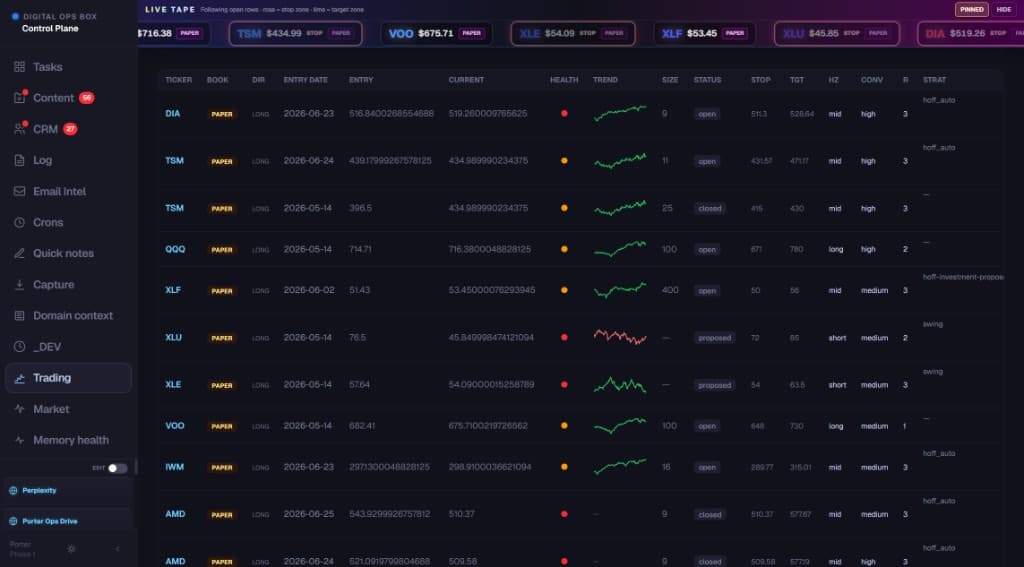
Task: Click the health dot in VOO row
Action: click(564, 426)
